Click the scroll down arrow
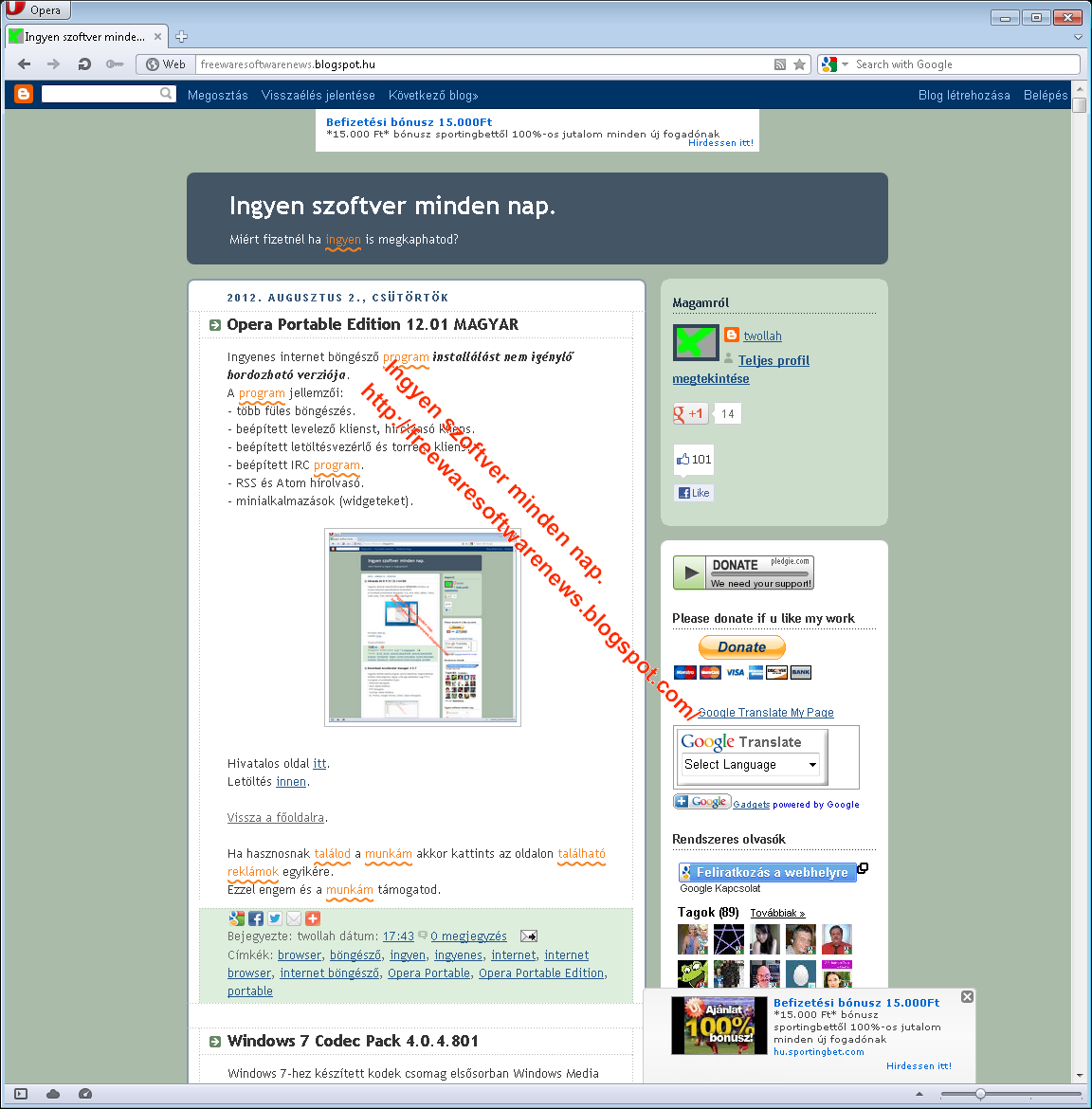1092x1109 pixels. [x=1080, y=1076]
